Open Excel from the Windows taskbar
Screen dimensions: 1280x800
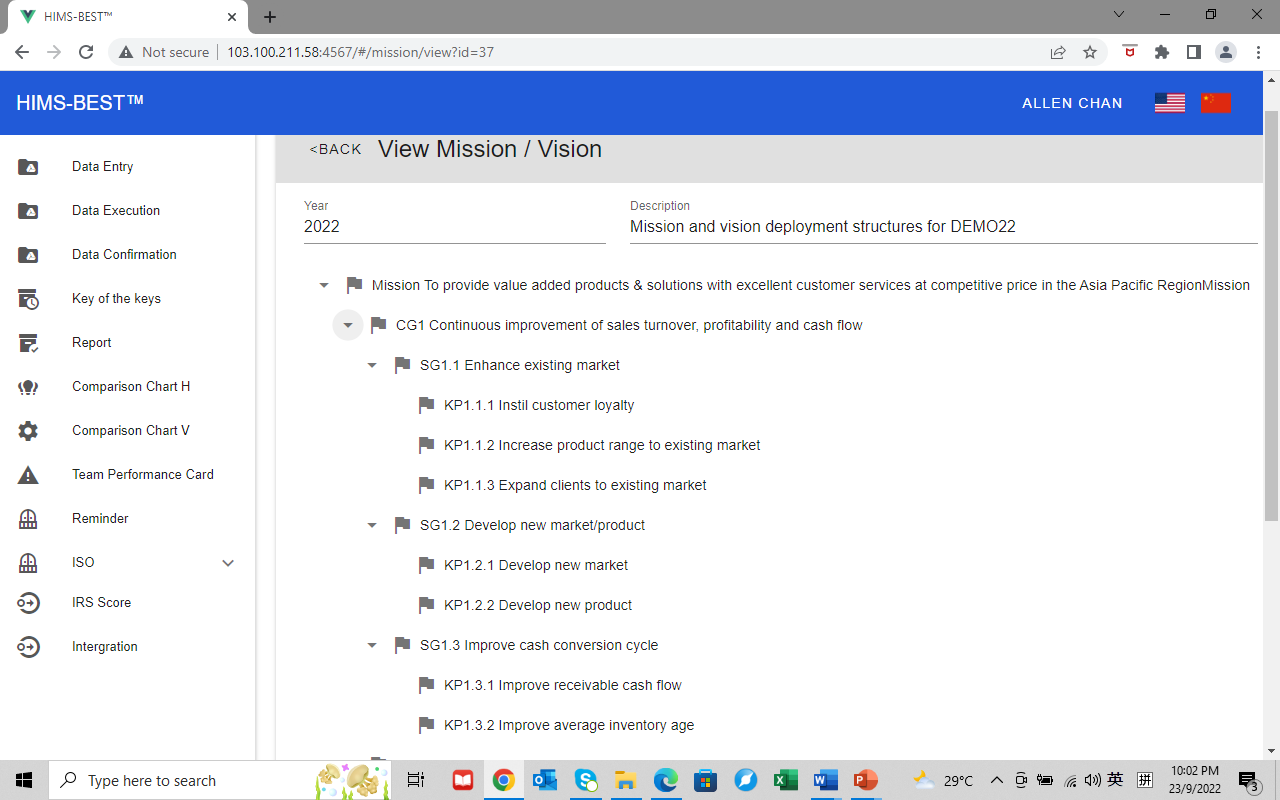[785, 780]
